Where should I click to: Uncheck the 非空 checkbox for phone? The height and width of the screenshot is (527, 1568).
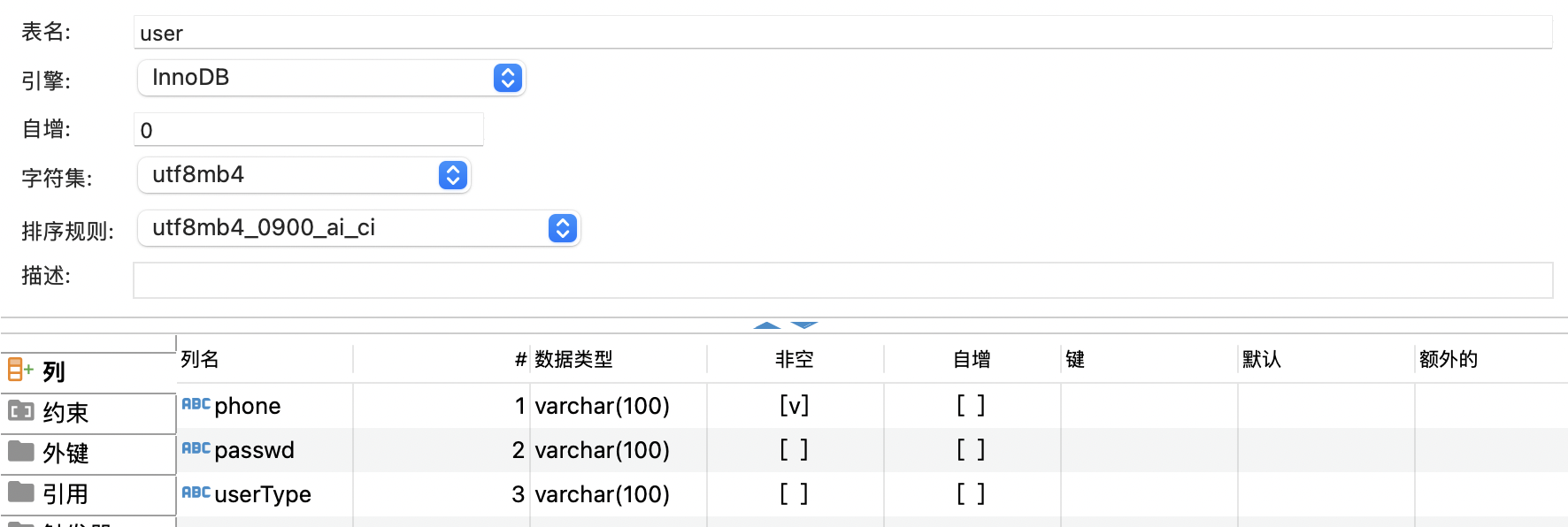(795, 405)
